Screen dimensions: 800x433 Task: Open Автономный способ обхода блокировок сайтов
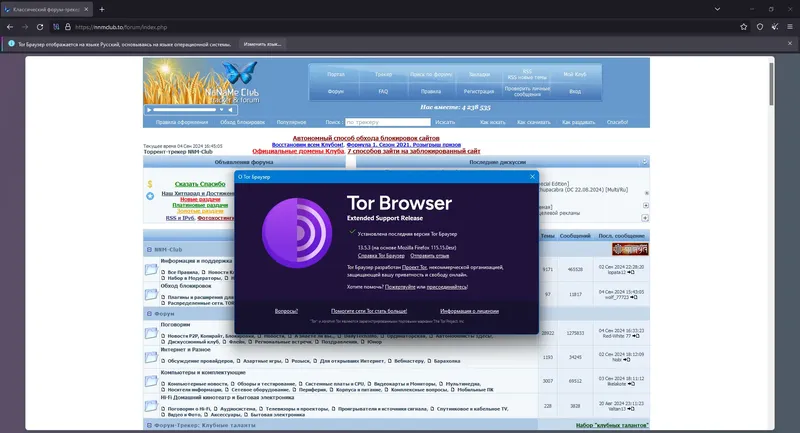point(366,138)
